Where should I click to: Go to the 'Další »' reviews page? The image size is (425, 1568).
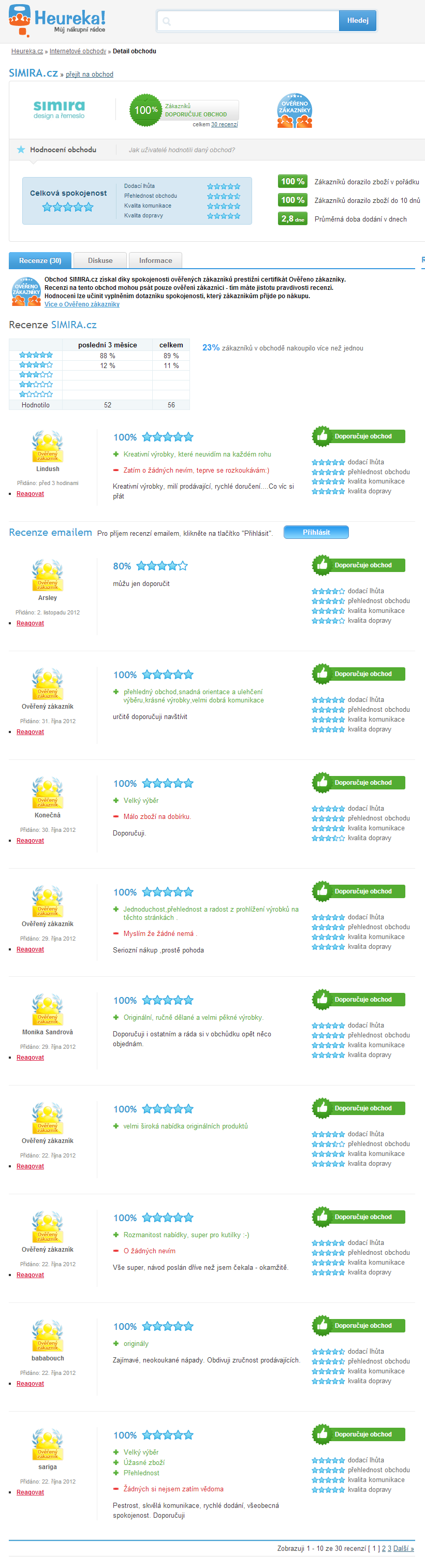point(404,1548)
